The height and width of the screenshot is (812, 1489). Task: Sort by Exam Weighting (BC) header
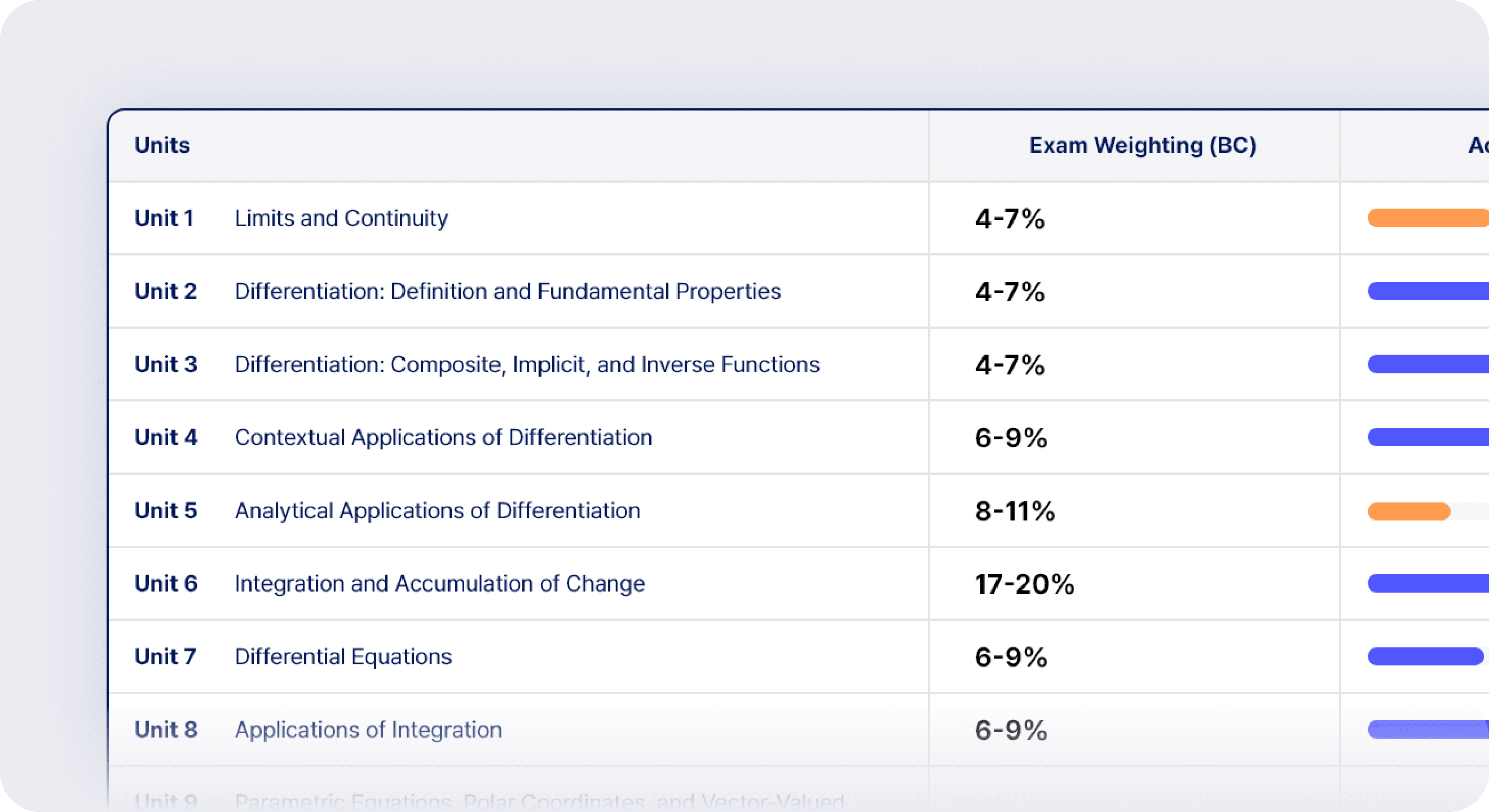click(x=1142, y=145)
